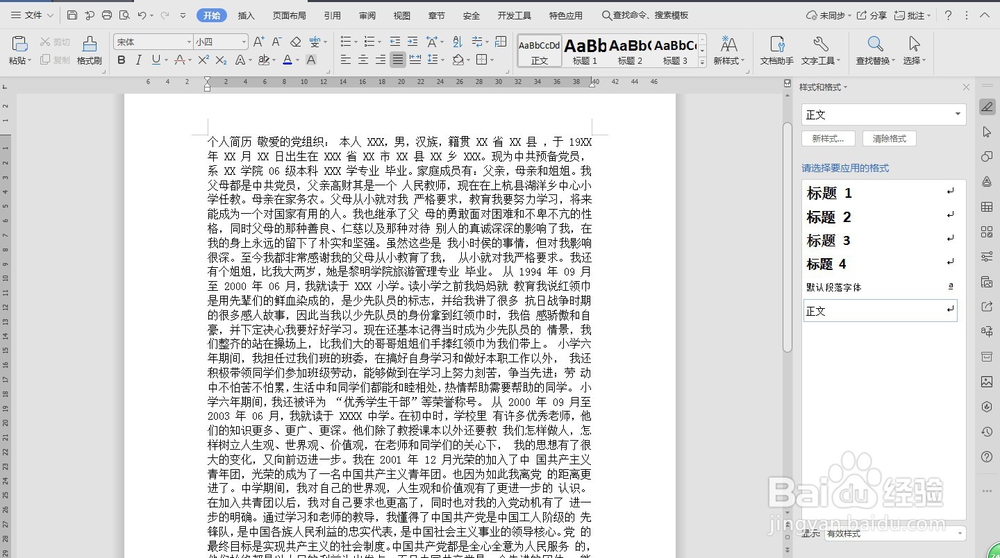Screen dimensions: 1000x558
Task: Expand the line spacing dropdown
Action: coord(443,60)
